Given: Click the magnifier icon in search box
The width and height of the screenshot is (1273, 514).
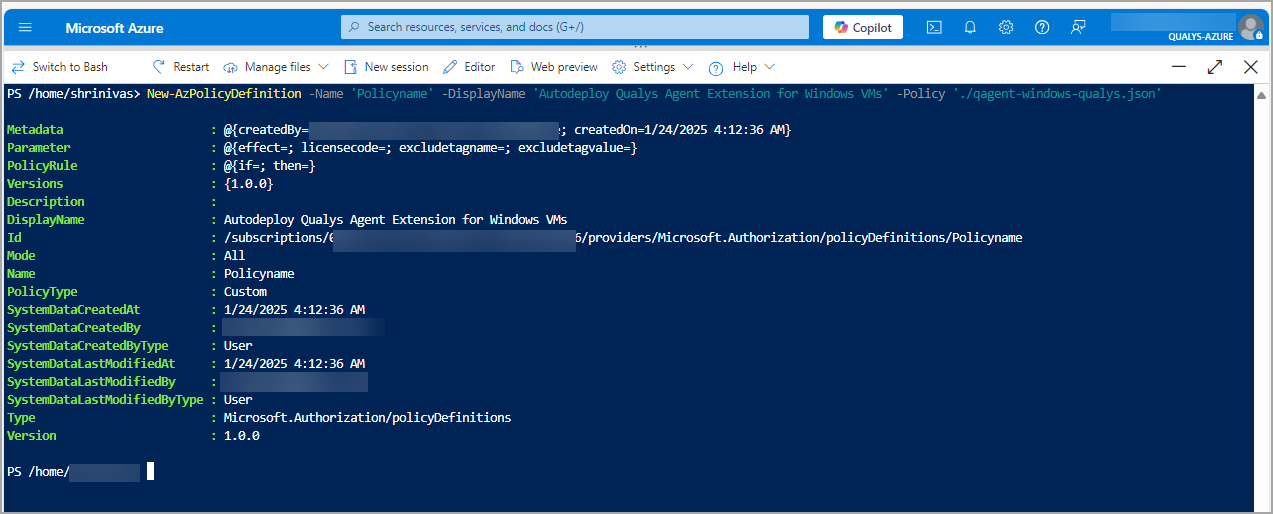Looking at the screenshot, I should (x=354, y=27).
